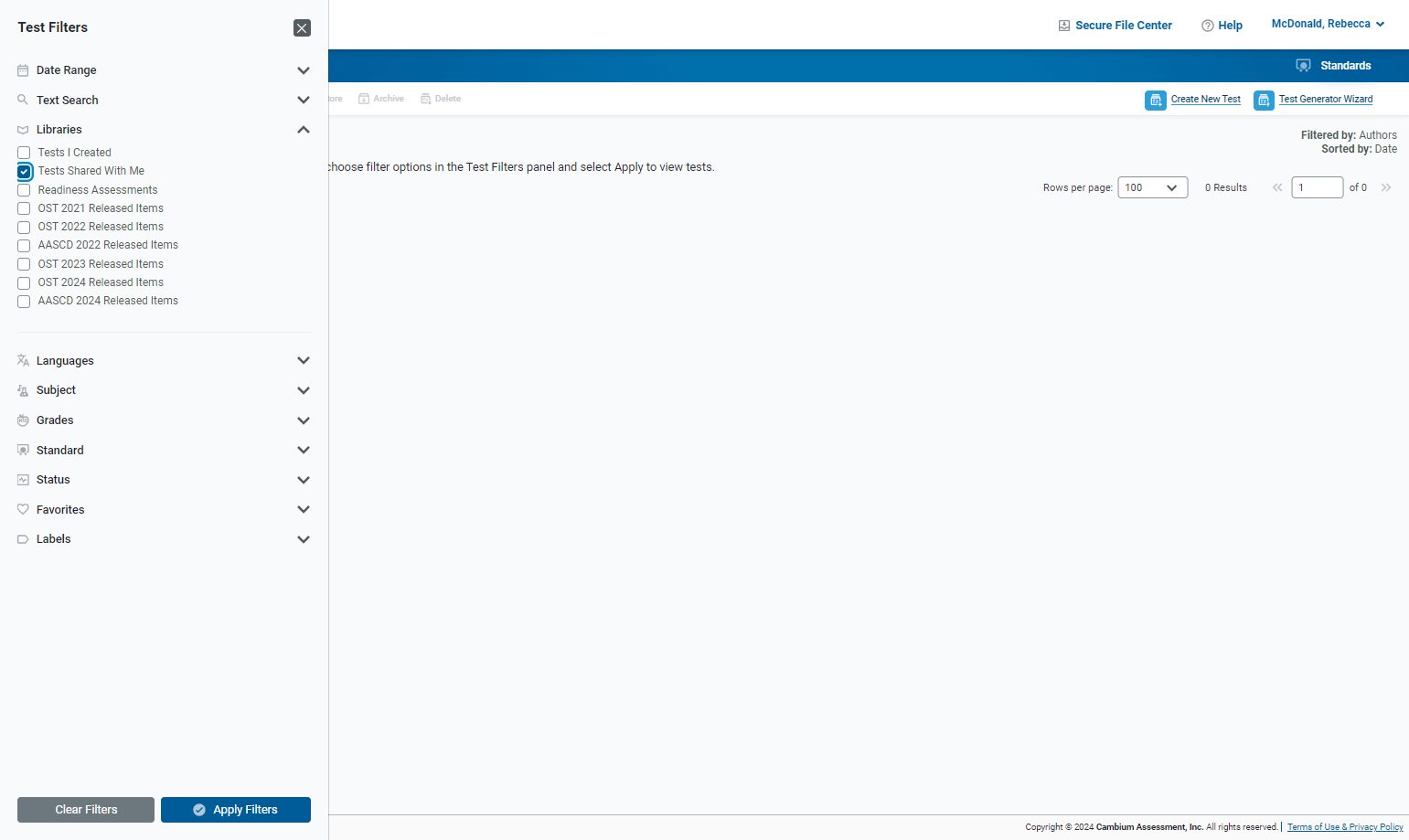1409x840 pixels.
Task: Click the Libraries book icon
Action: [23, 130]
